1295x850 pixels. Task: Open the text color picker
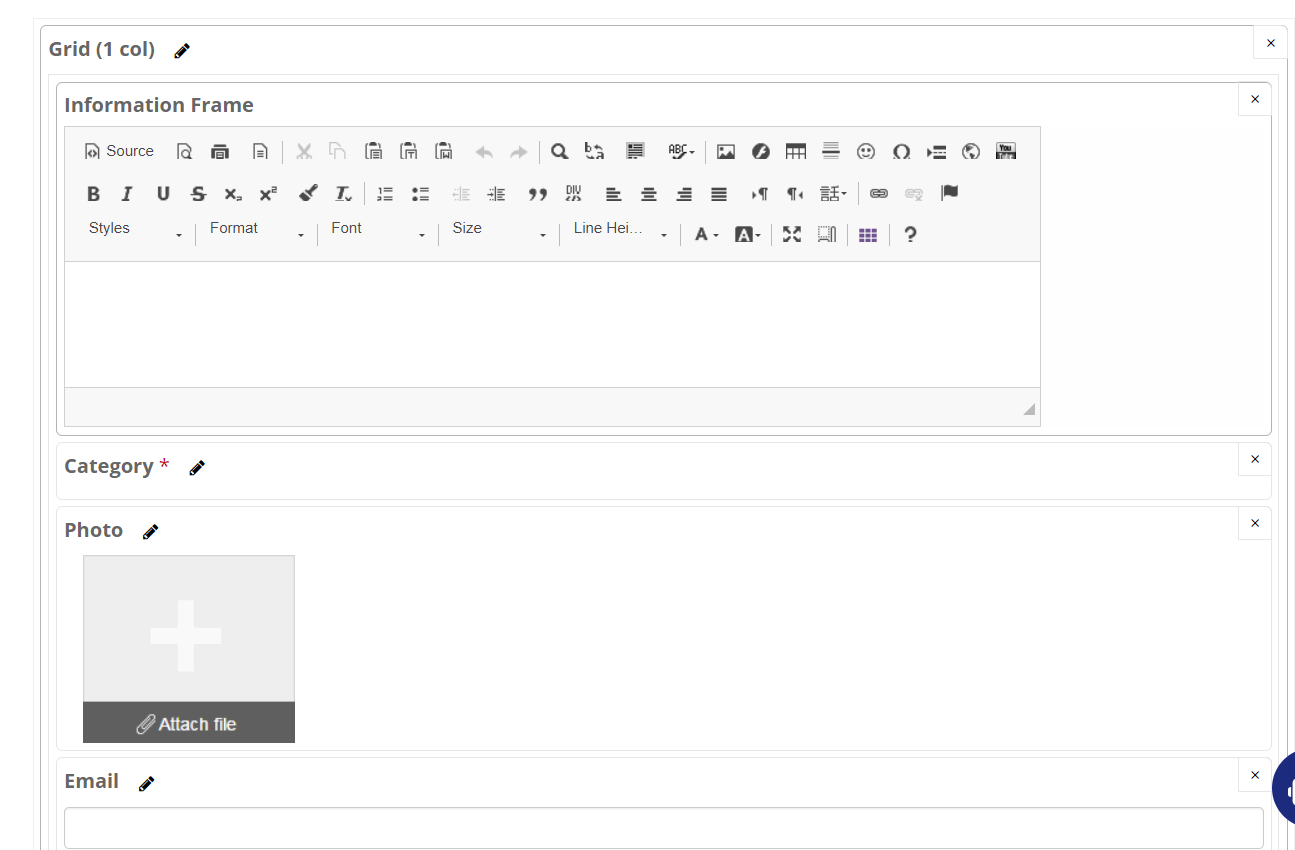click(x=706, y=234)
